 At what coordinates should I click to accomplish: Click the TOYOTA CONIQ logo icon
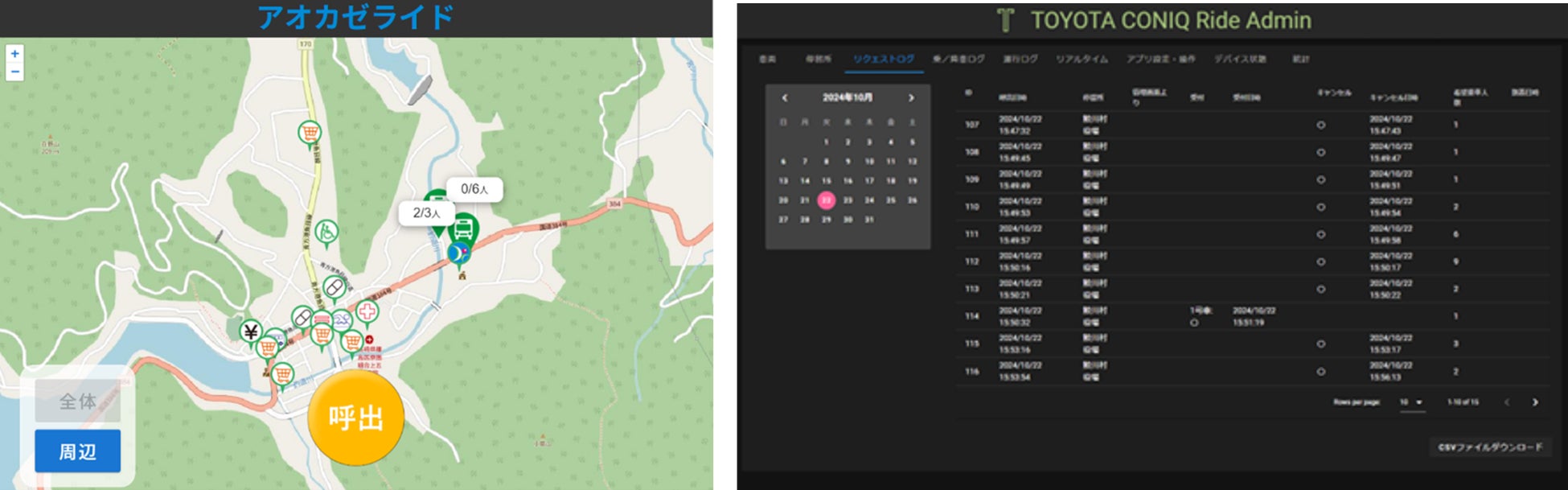1005,20
